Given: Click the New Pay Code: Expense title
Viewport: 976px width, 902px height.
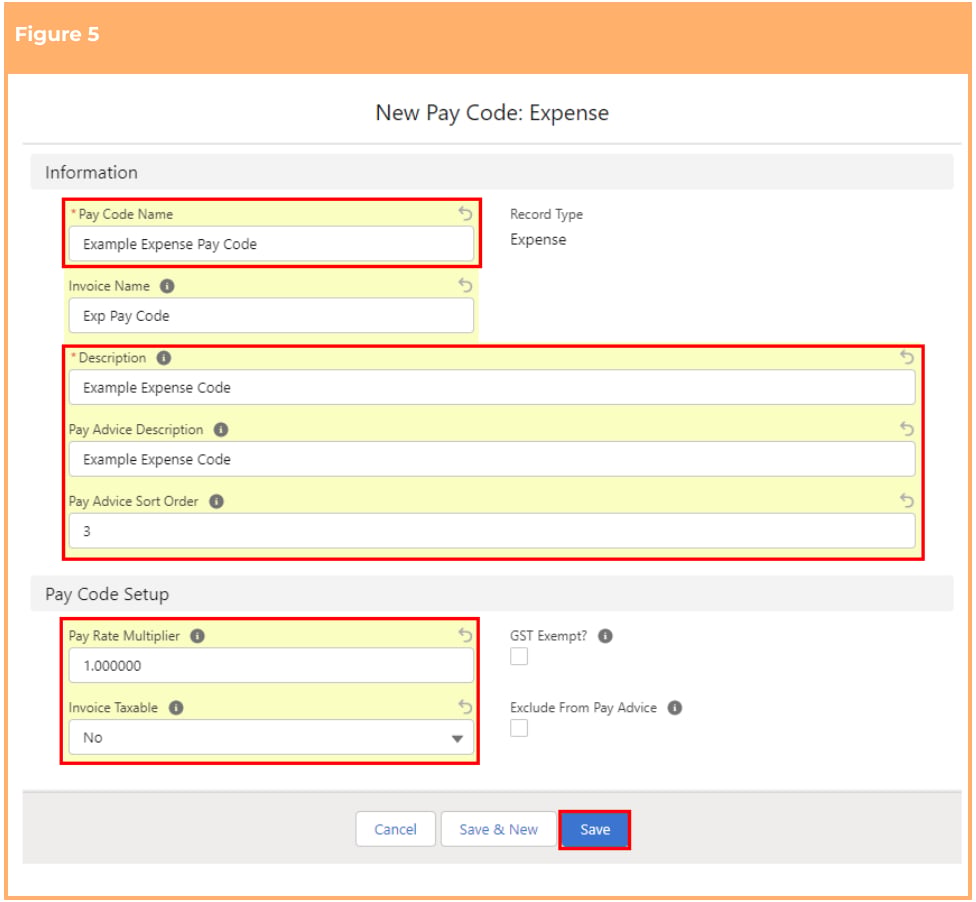Looking at the screenshot, I should tap(492, 113).
